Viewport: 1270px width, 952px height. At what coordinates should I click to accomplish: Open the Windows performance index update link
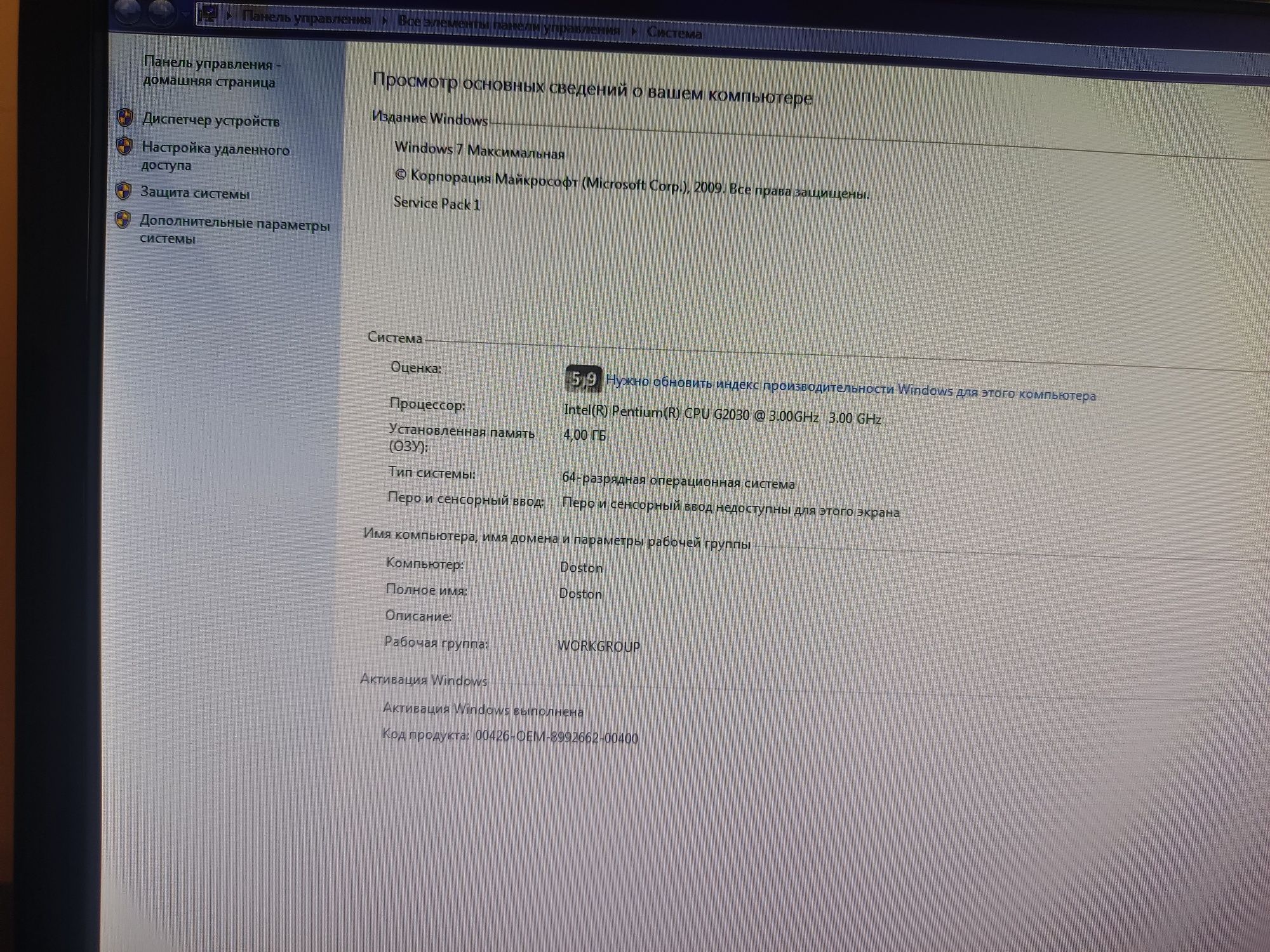(850, 388)
